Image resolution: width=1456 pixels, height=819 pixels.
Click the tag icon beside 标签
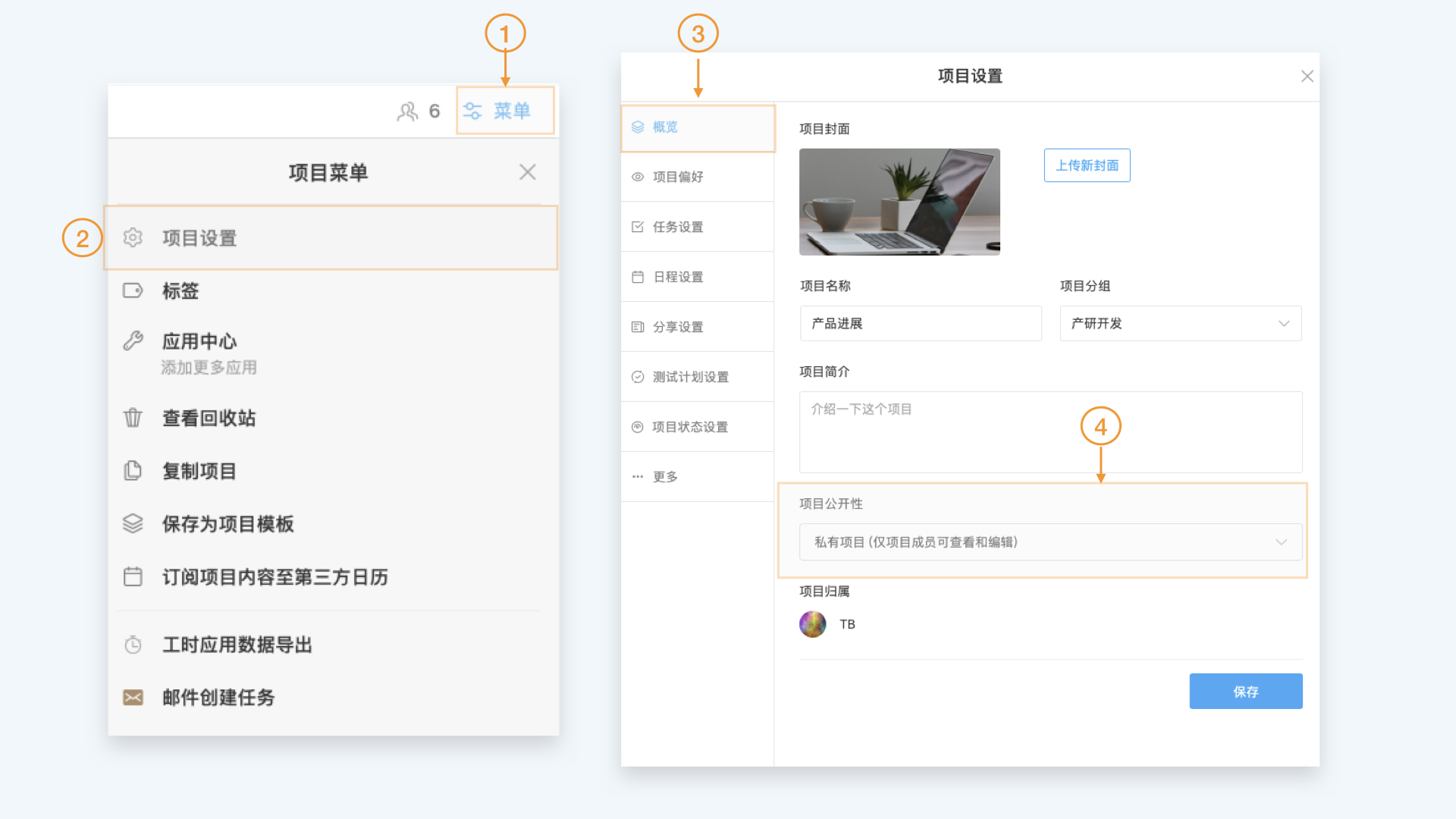click(x=133, y=290)
